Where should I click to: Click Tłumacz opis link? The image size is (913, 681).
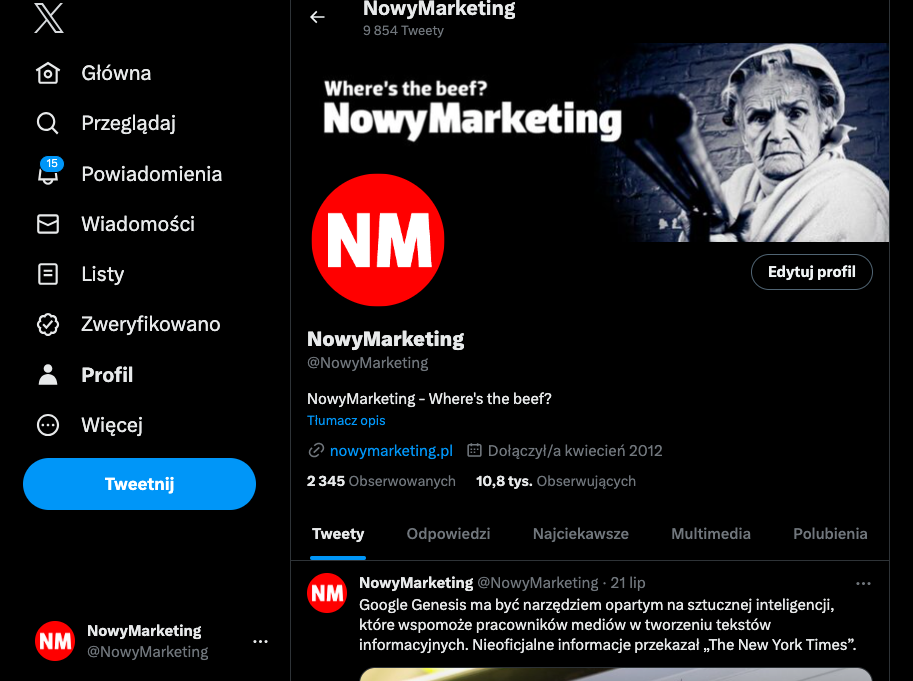click(346, 421)
